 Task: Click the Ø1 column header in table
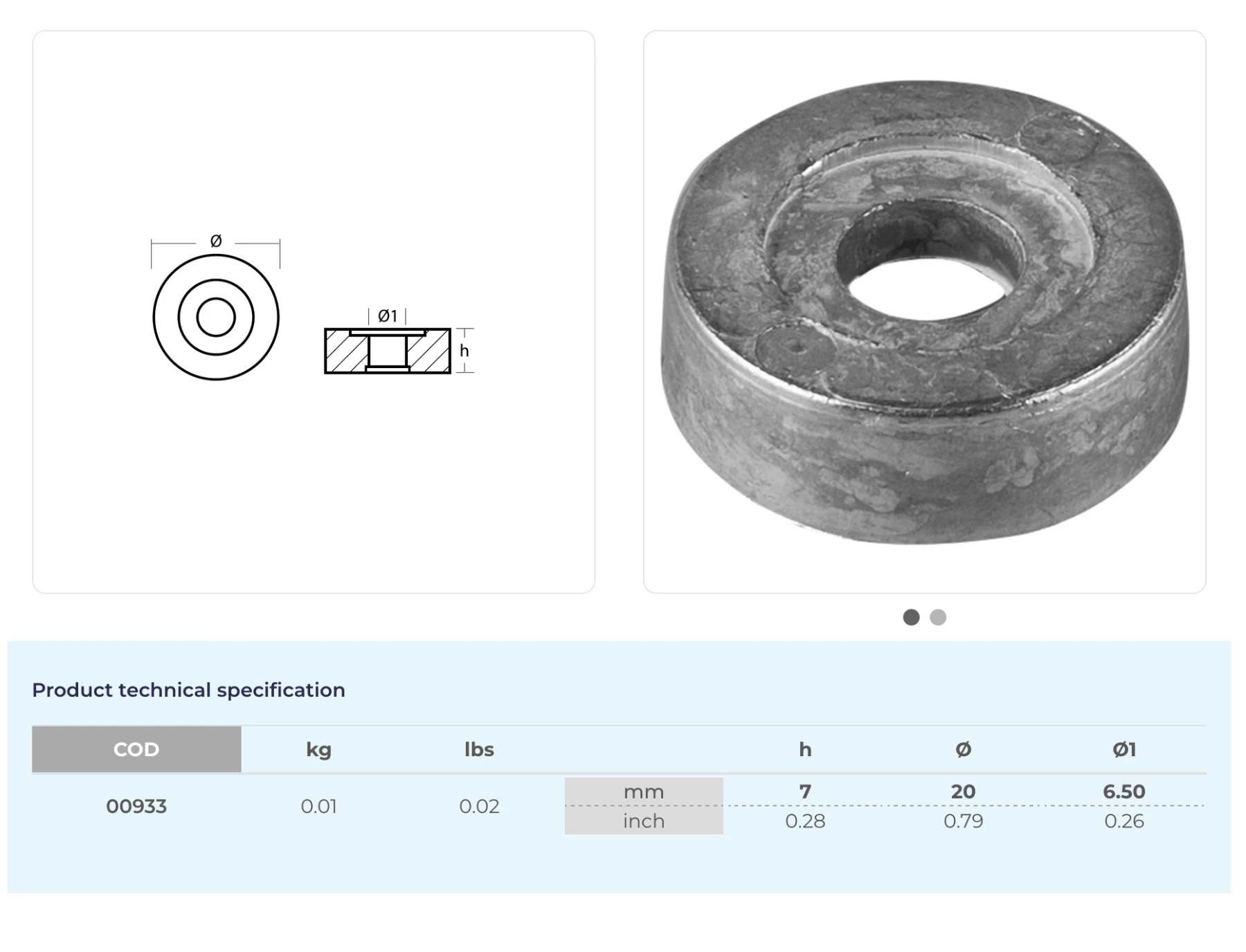click(1124, 749)
